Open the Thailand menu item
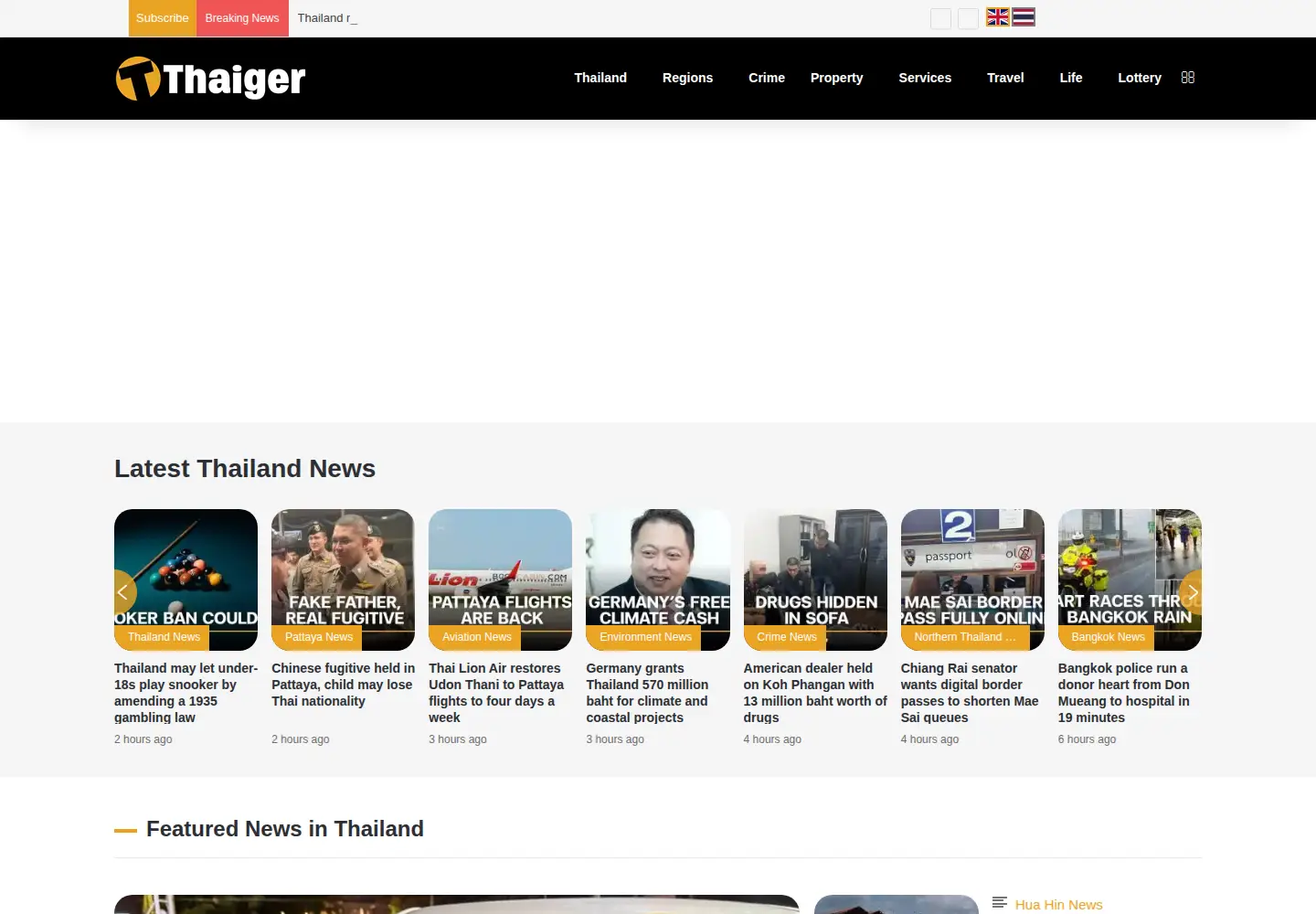Viewport: 1316px width, 914px height. [x=600, y=78]
